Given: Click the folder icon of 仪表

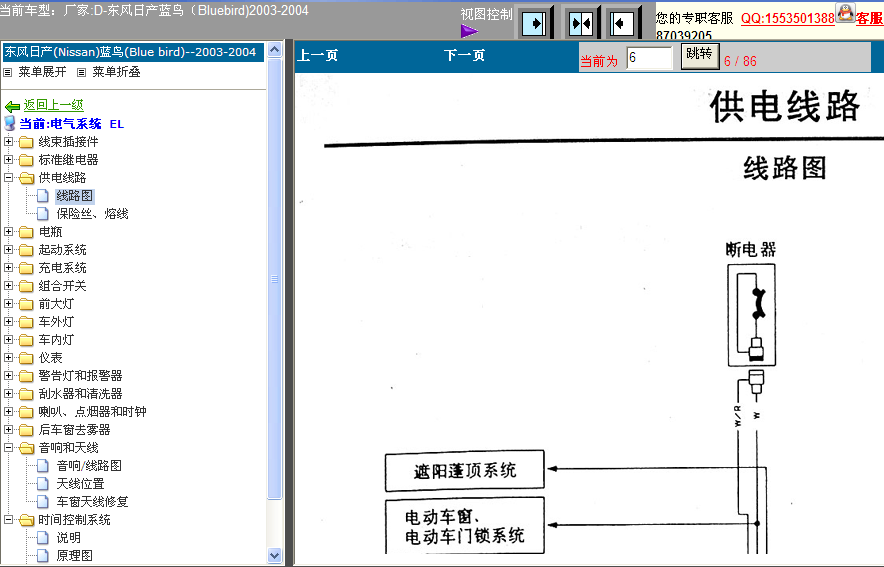Looking at the screenshot, I should click(x=26, y=358).
